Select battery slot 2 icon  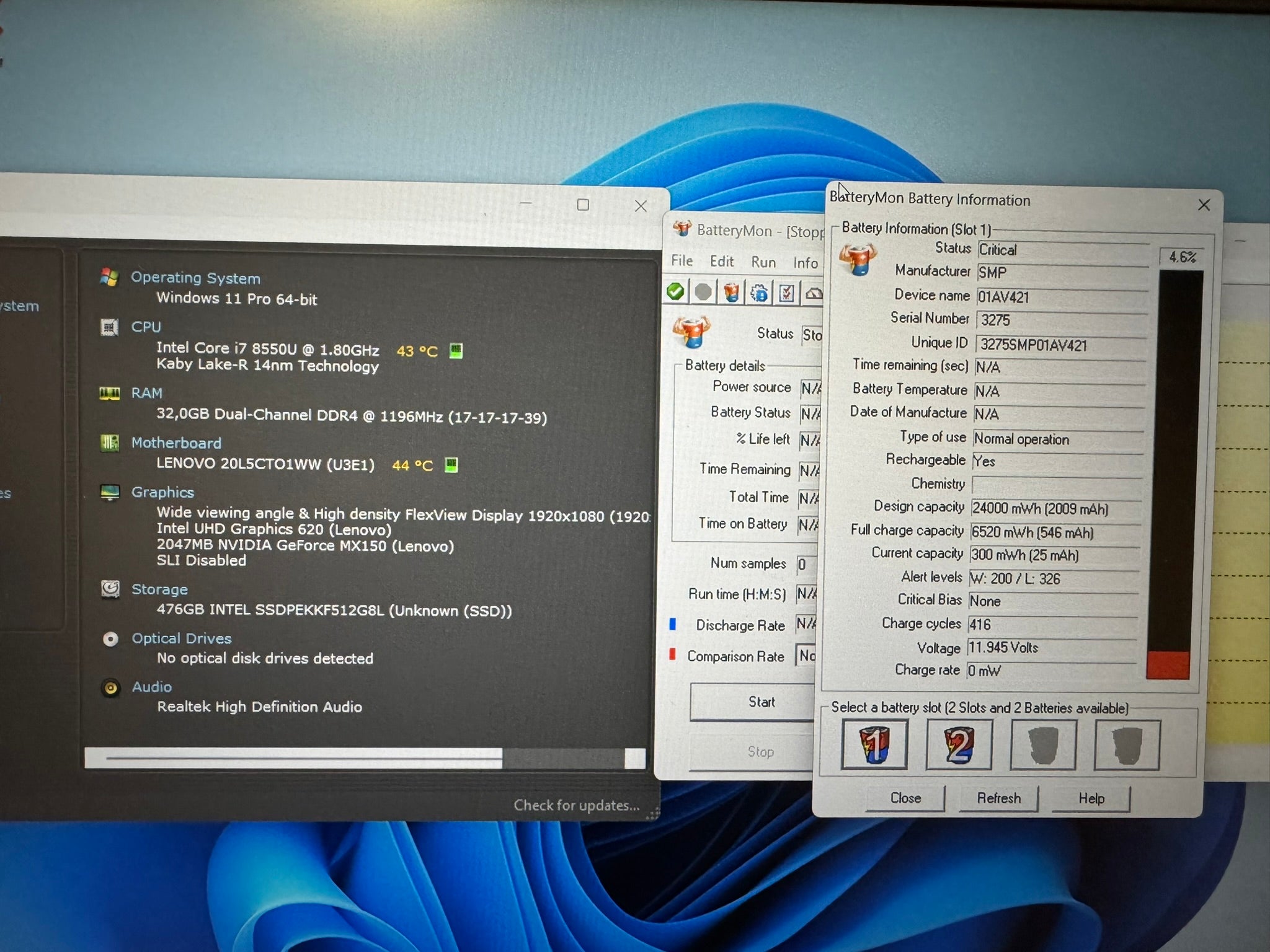(x=959, y=745)
